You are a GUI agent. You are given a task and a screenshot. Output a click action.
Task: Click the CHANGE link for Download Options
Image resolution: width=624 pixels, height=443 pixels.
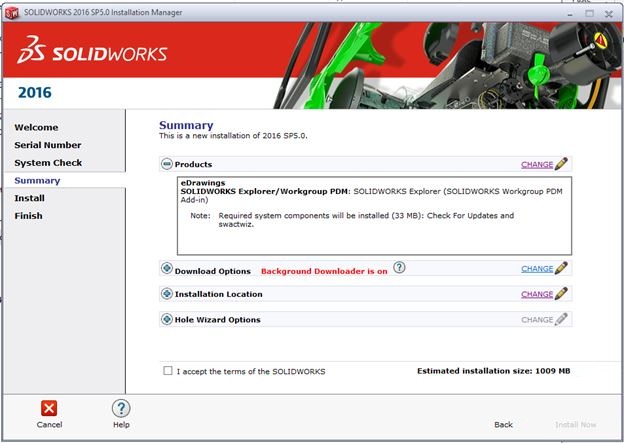click(537, 269)
